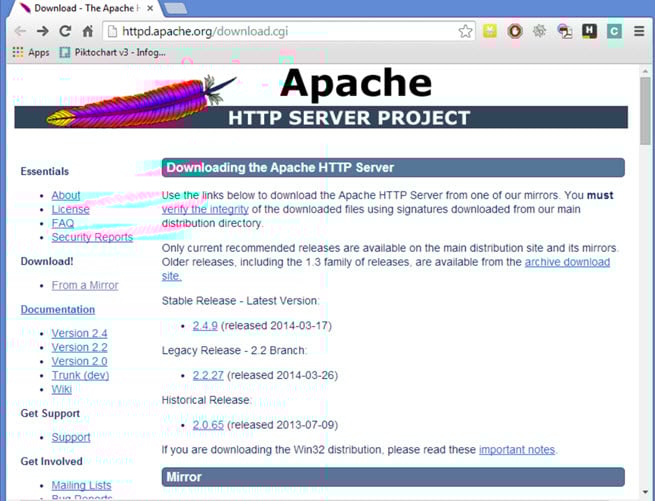
Task: Open the Wiki link
Action: coord(61,389)
